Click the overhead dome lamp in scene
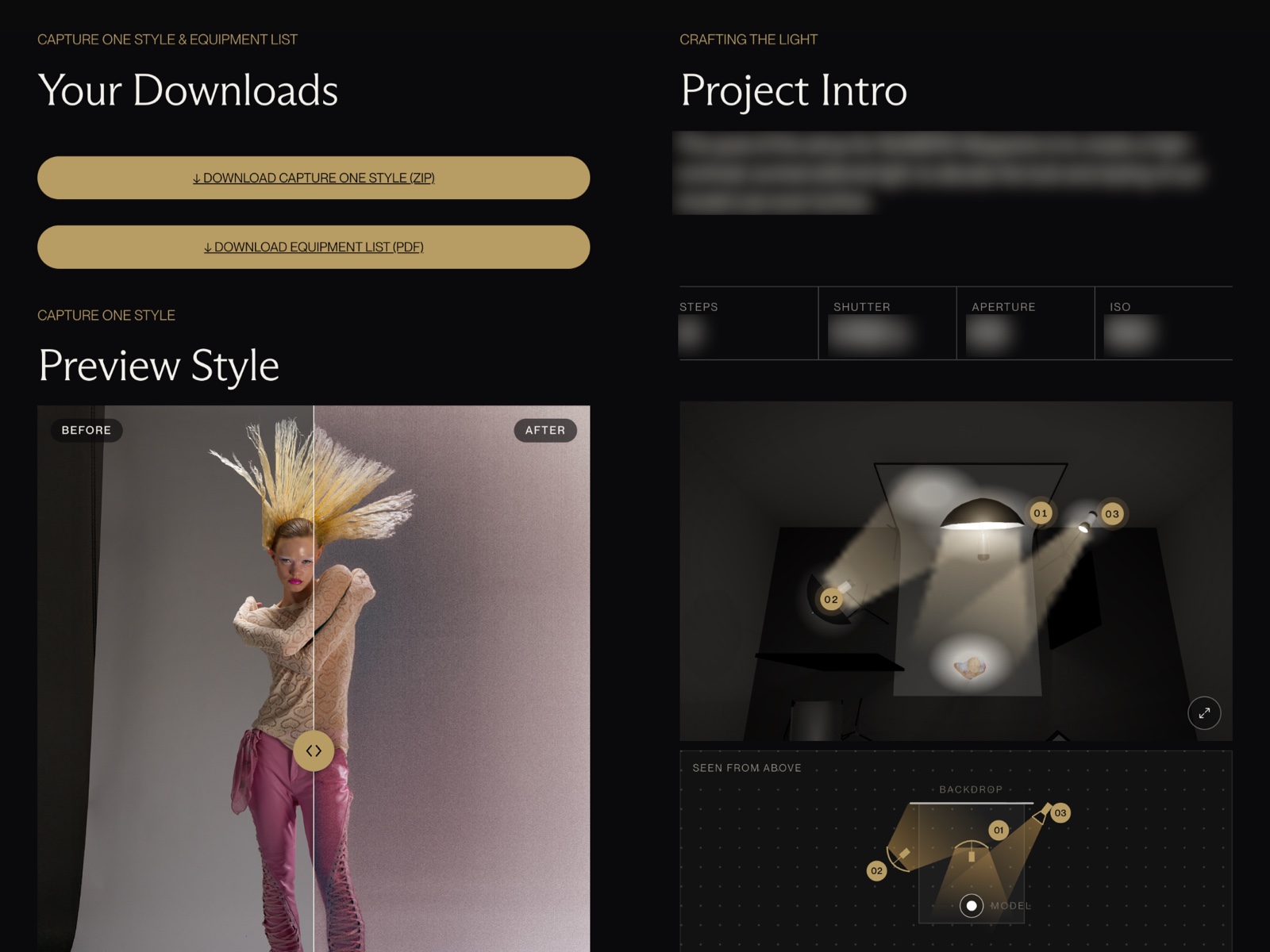This screenshot has width=1270, height=952. tap(982, 516)
